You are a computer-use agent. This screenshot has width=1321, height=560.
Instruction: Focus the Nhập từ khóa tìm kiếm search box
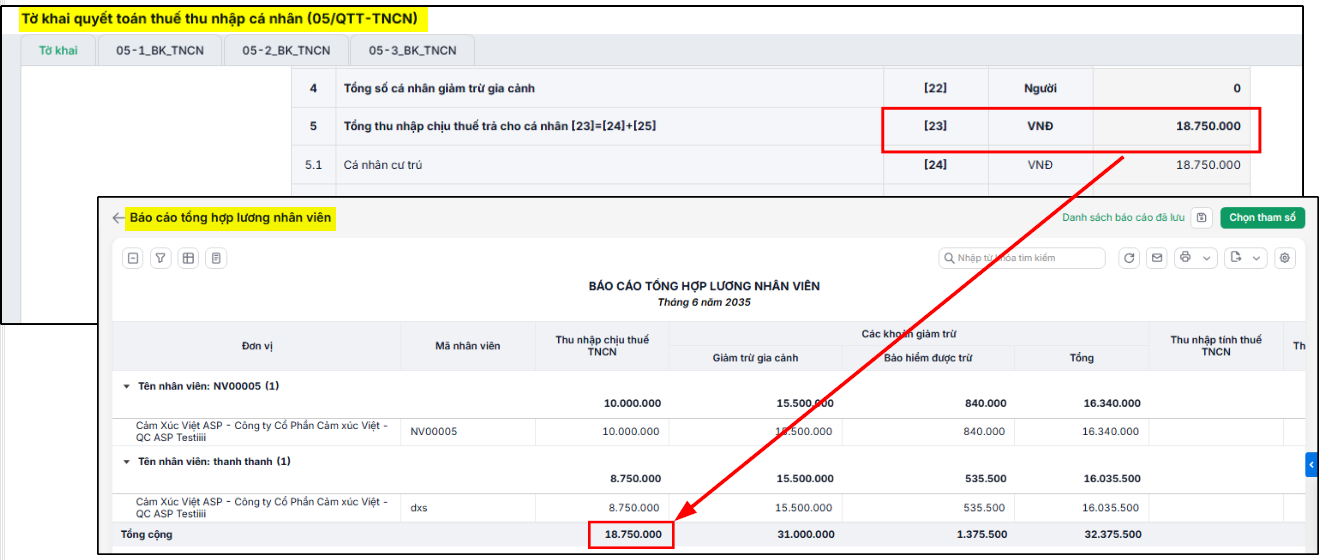pyautogui.click(x=1021, y=258)
